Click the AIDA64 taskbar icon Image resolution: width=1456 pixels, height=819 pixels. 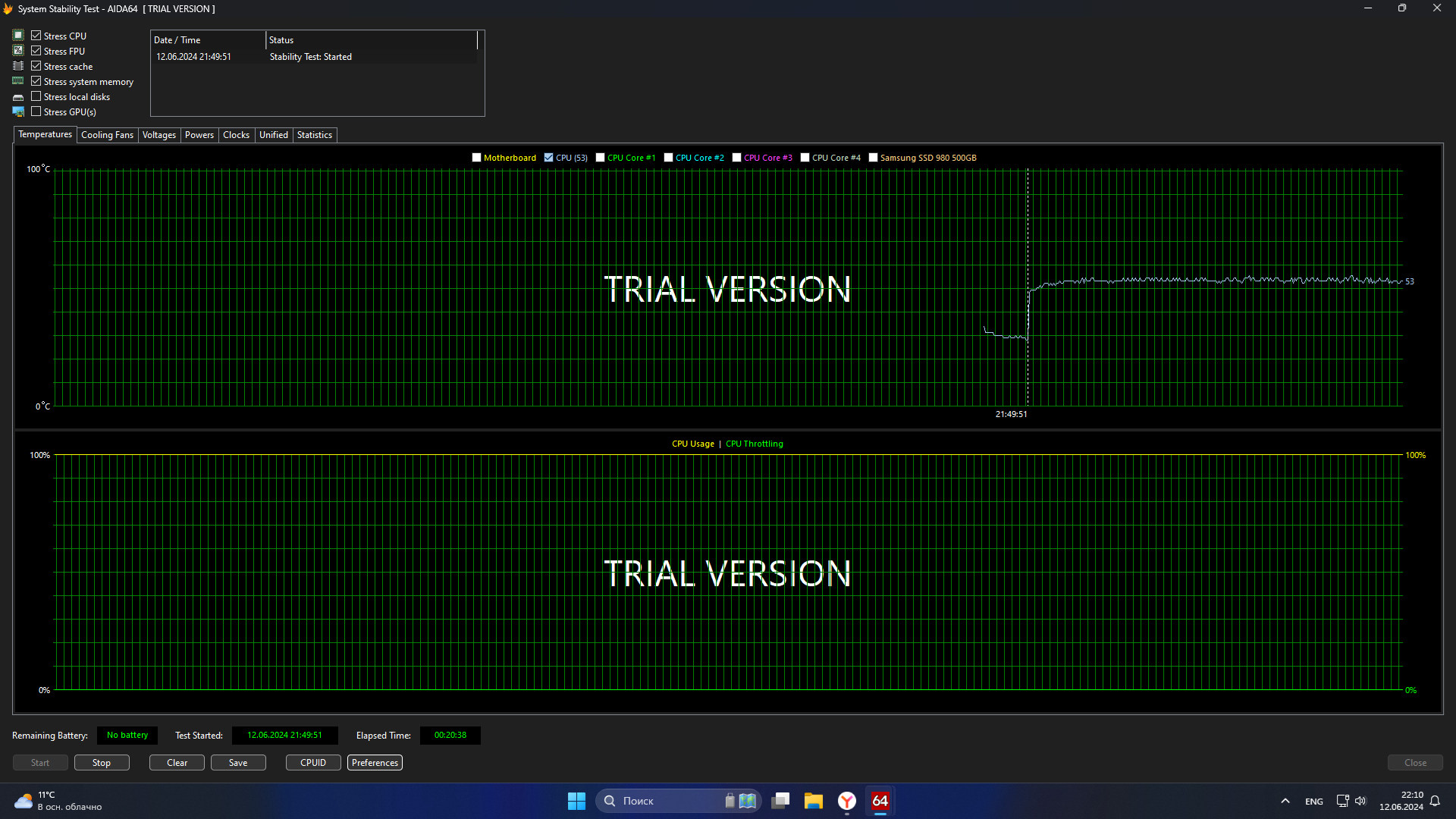880,801
